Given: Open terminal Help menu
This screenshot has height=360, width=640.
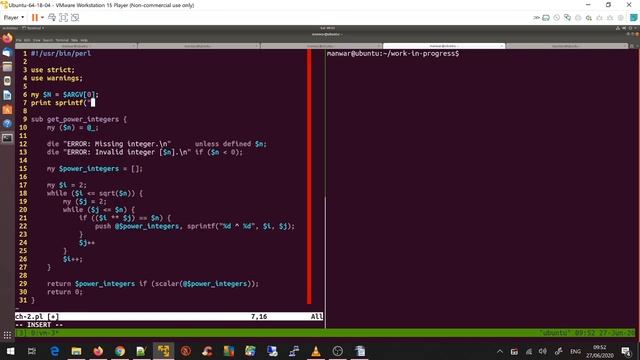Looking at the screenshot, I should [84, 40].
